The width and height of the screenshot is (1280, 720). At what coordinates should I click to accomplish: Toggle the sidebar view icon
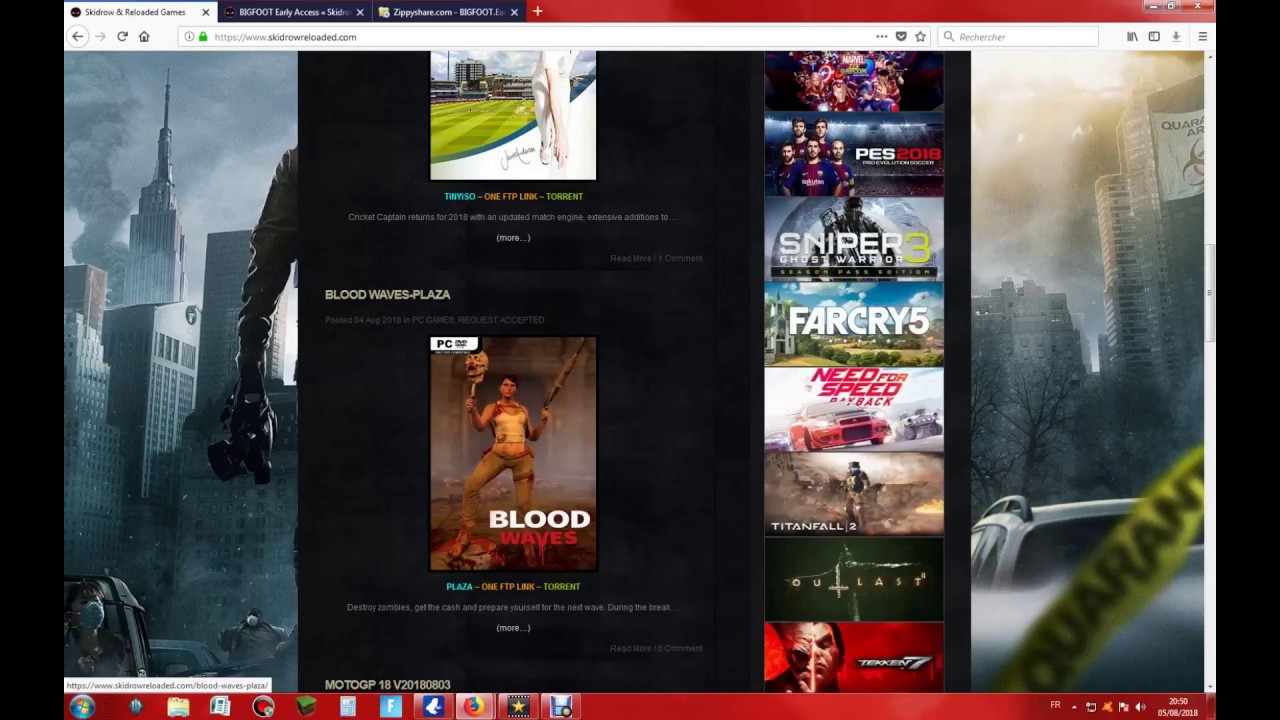click(1154, 37)
